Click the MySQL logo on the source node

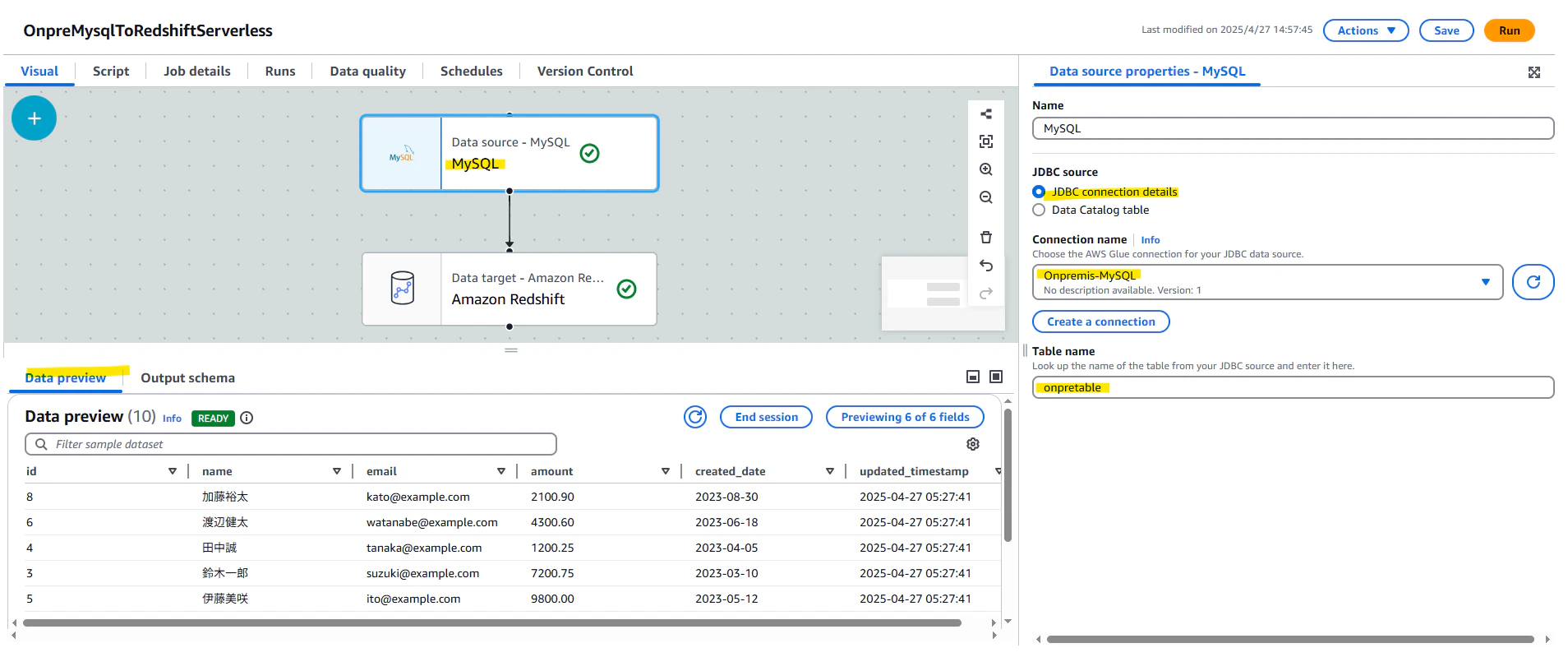pyautogui.click(x=402, y=154)
